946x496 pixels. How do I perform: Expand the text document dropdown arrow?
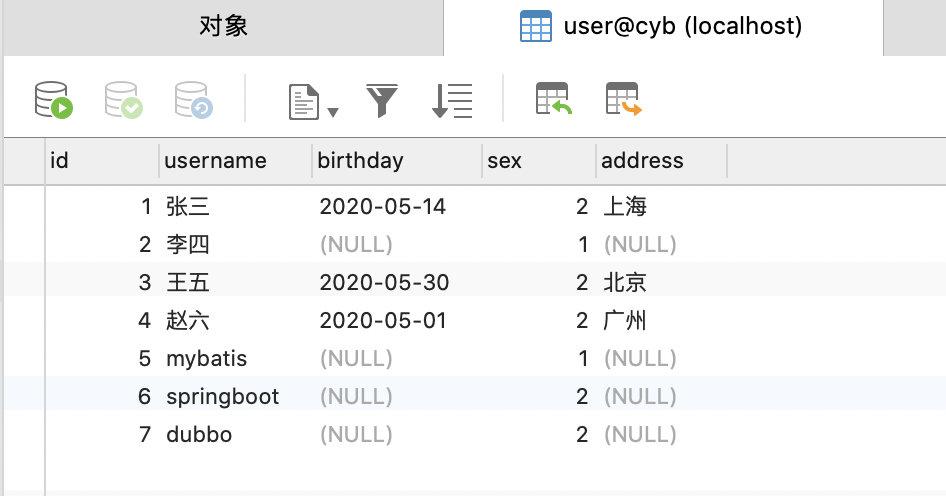pos(333,110)
